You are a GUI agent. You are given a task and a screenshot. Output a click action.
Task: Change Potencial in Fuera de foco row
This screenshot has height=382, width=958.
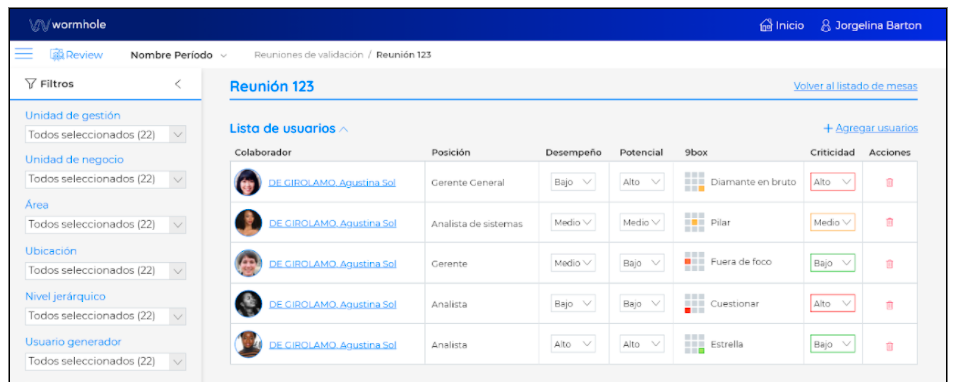[642, 263]
